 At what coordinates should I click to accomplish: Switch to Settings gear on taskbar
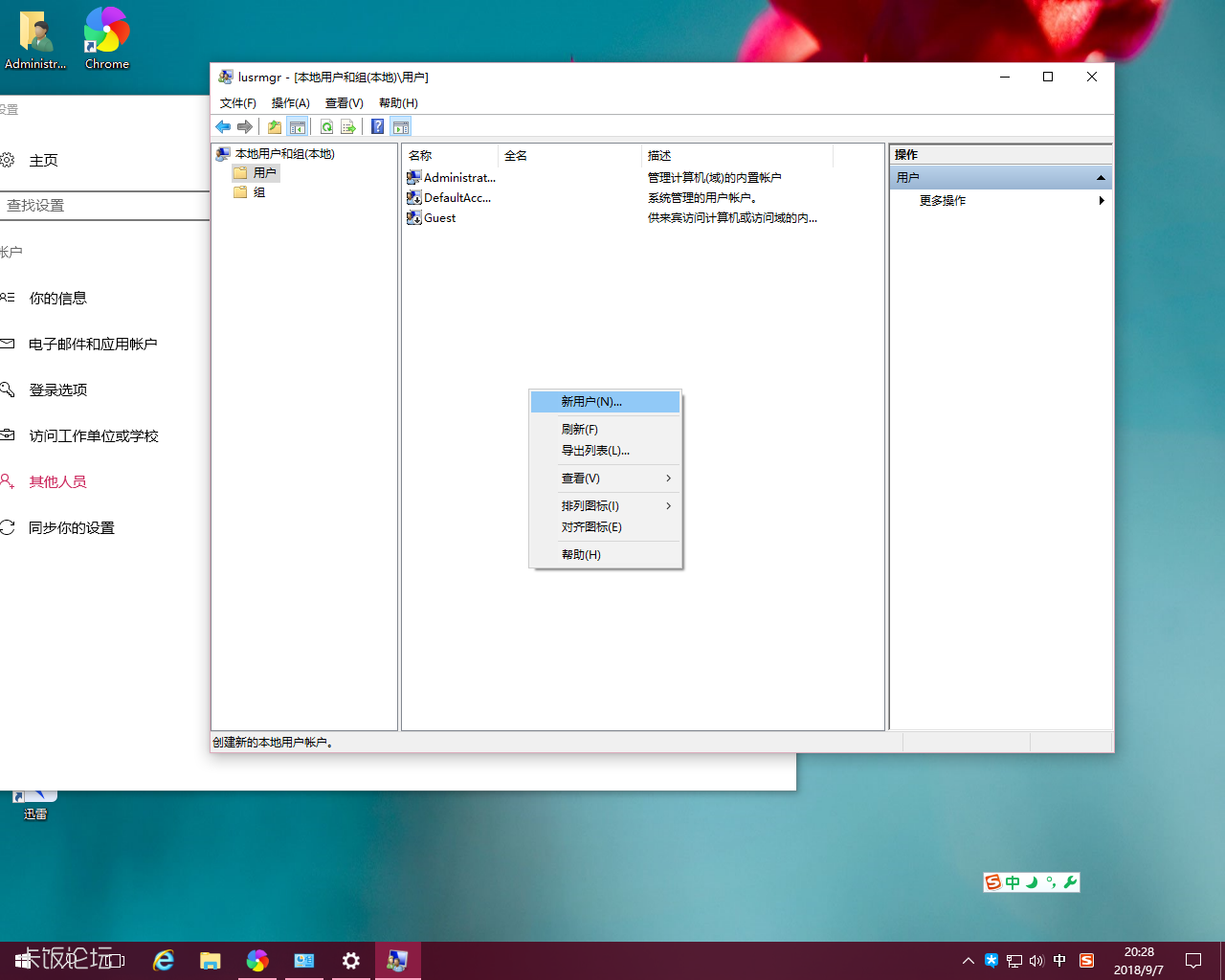(351, 961)
